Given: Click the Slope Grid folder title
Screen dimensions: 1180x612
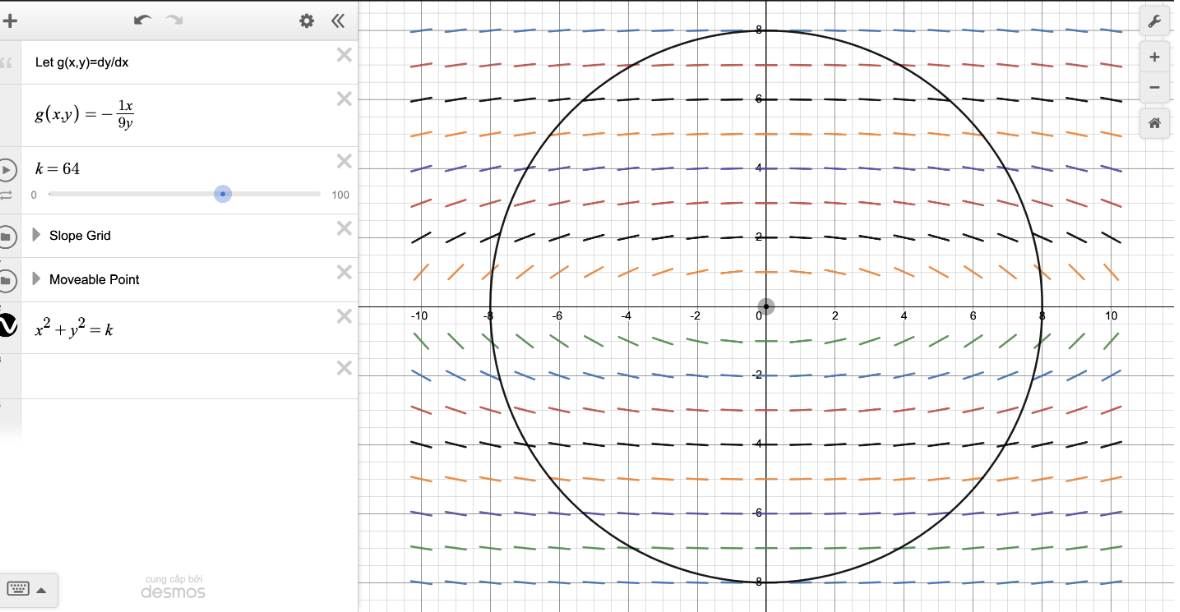Looking at the screenshot, I should click(x=80, y=236).
